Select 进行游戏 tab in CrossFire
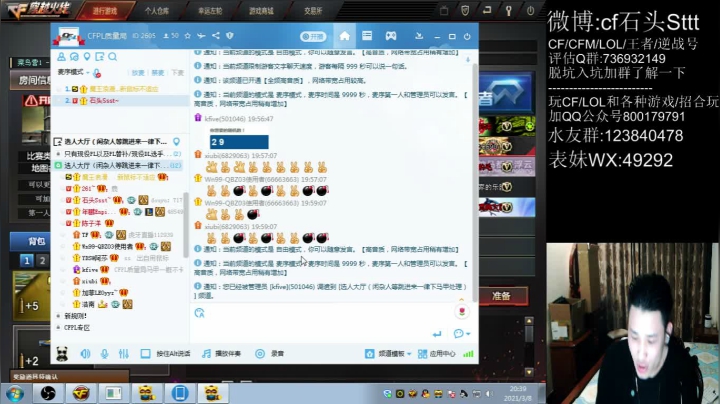 (x=105, y=11)
